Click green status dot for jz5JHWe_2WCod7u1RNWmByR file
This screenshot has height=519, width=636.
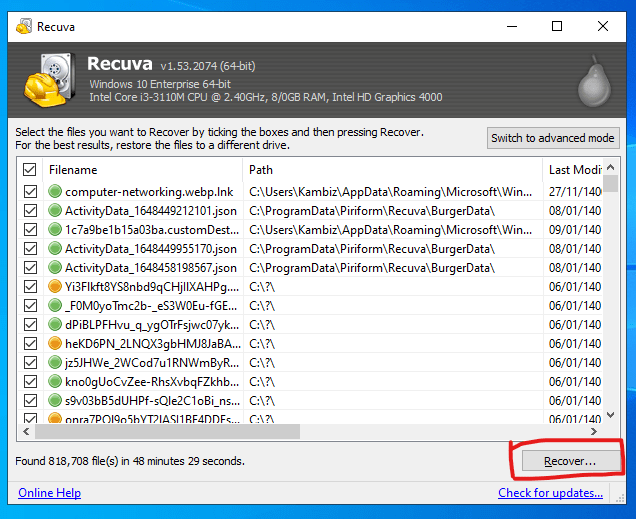pos(55,362)
